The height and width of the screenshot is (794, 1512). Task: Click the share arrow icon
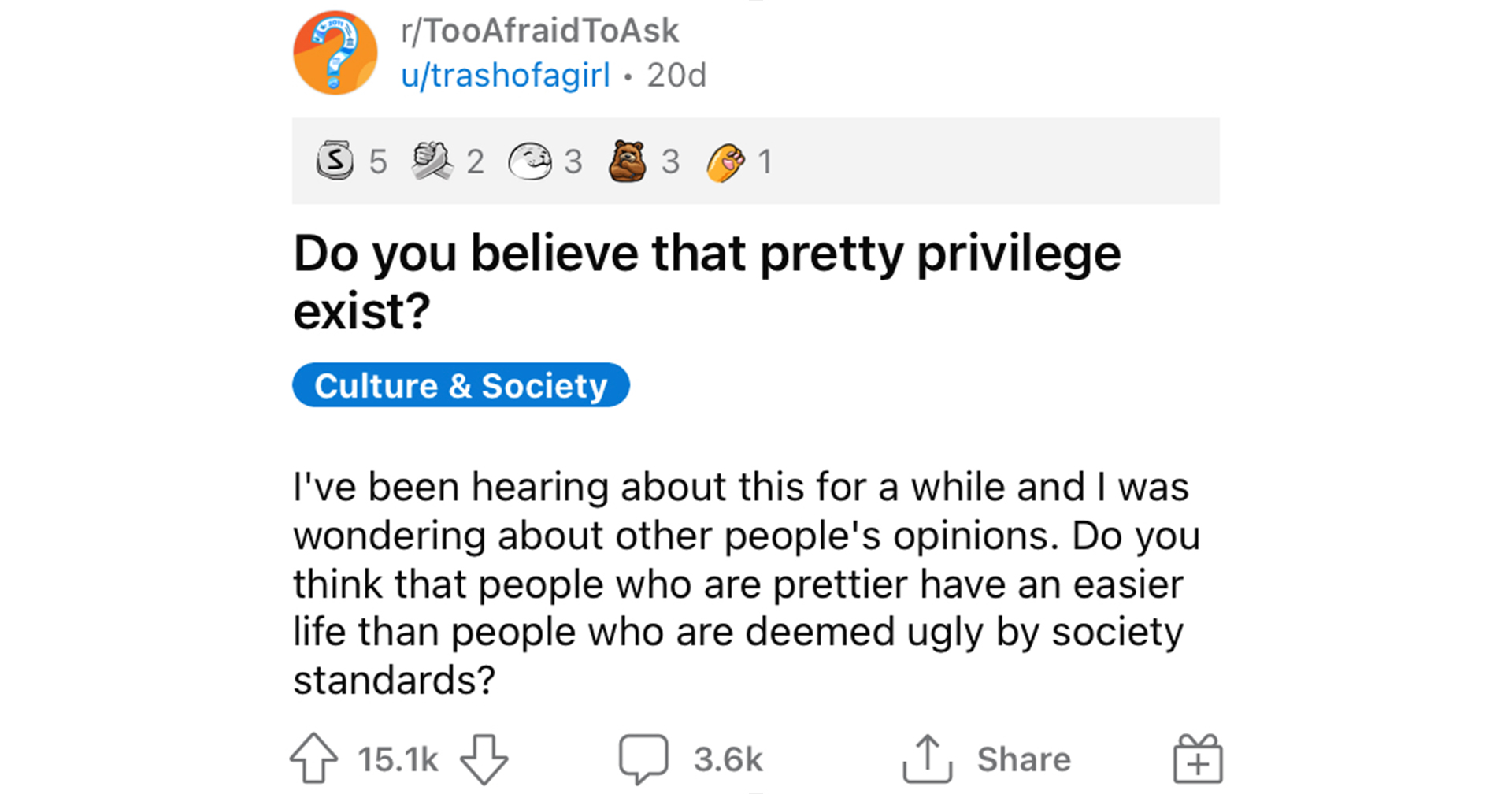927,759
